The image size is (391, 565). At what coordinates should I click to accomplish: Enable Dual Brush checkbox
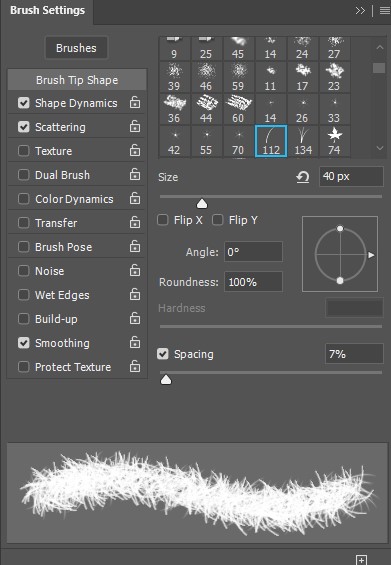(24, 175)
